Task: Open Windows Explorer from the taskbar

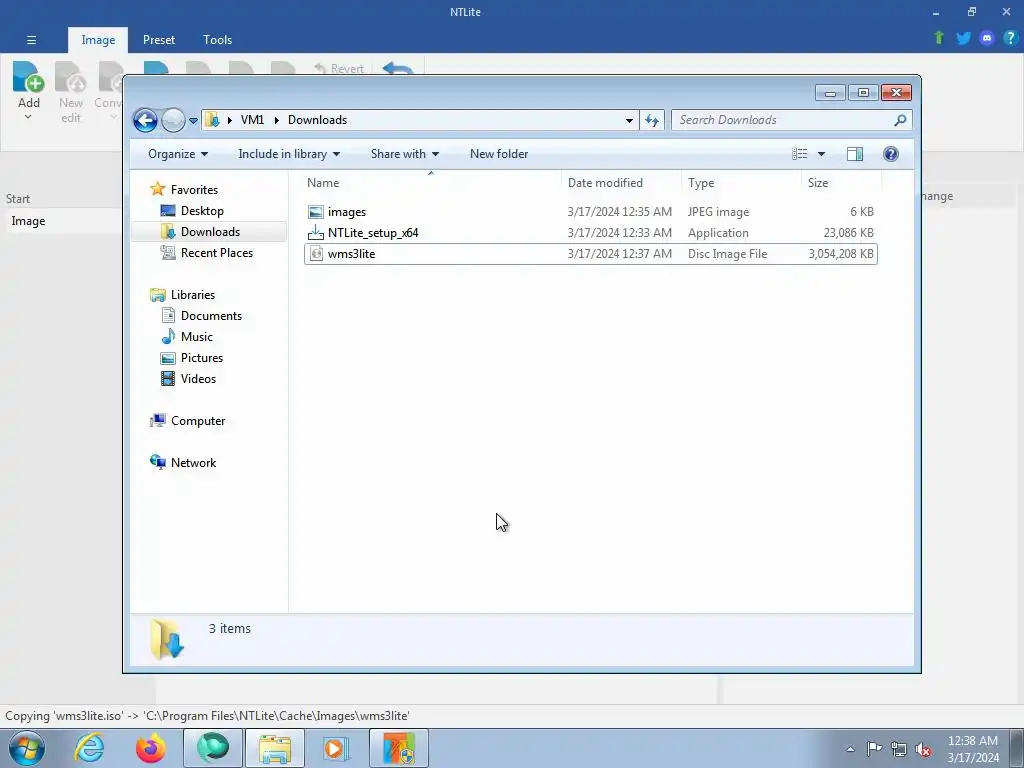Action: click(274, 748)
